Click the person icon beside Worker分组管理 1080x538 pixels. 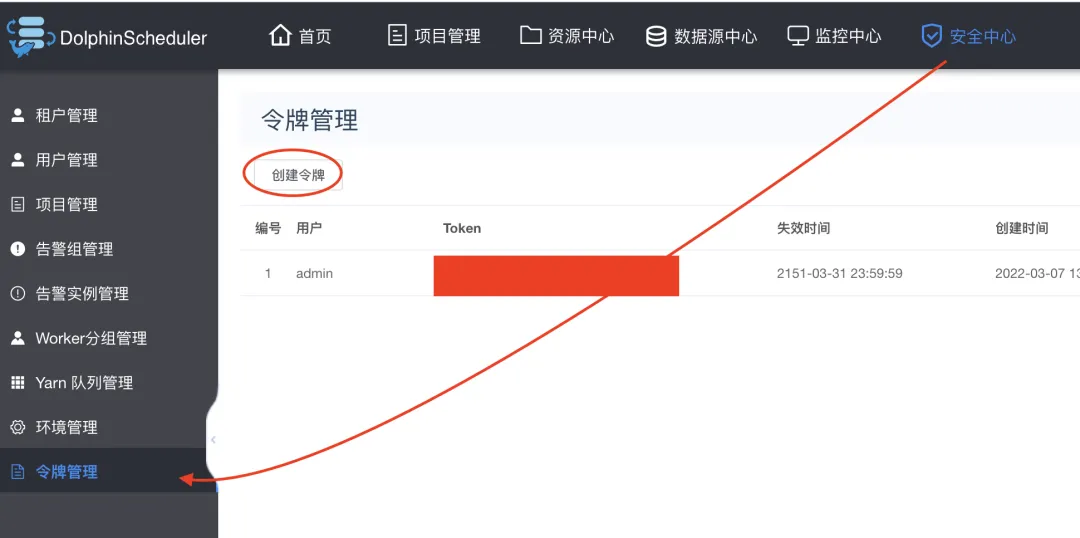pyautogui.click(x=18, y=338)
